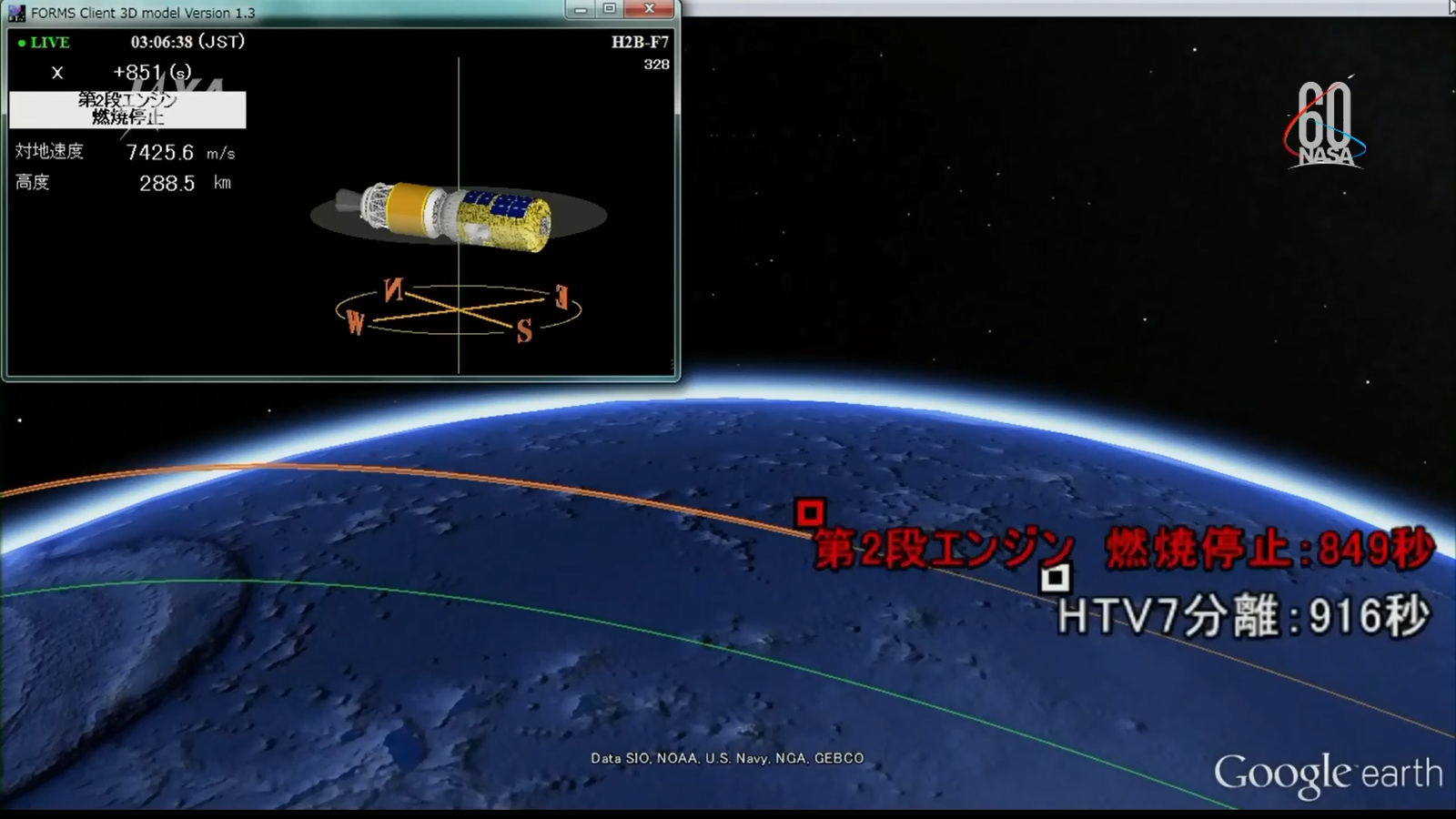1456x819 pixels.
Task: Click the Data SIO, NOAA attribution text
Action: coord(726,758)
